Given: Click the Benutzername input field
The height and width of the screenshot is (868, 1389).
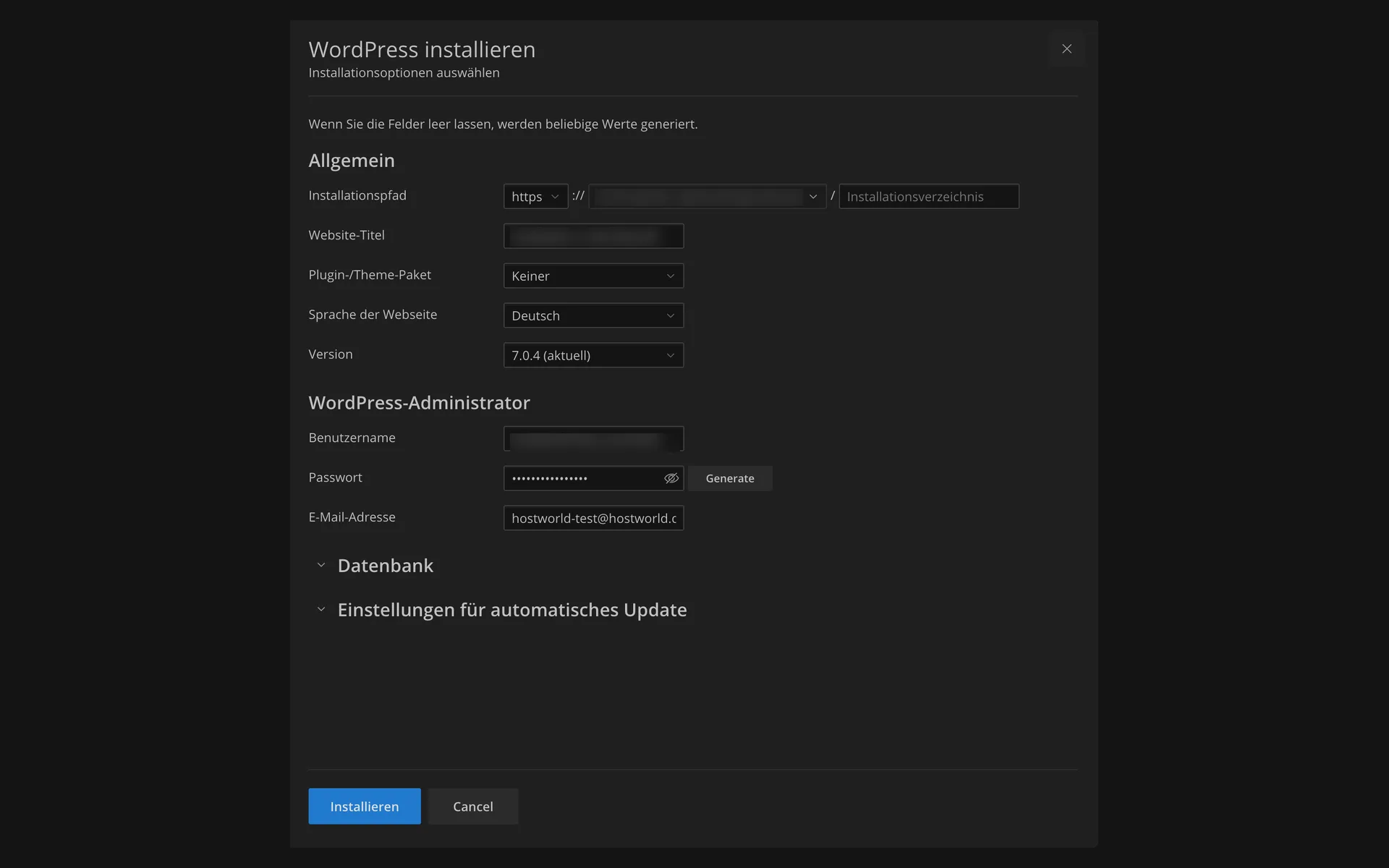Looking at the screenshot, I should tap(593, 438).
